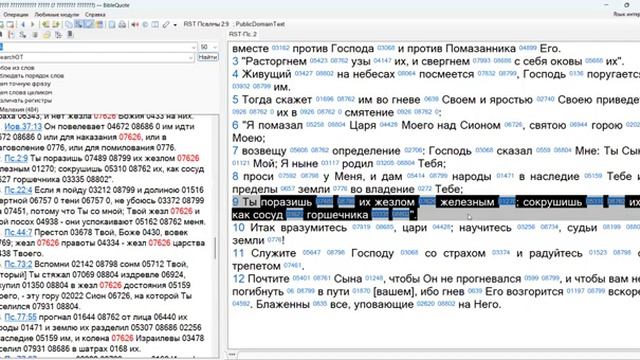Click the print icon in toolbar

pyautogui.click(x=122, y=24)
